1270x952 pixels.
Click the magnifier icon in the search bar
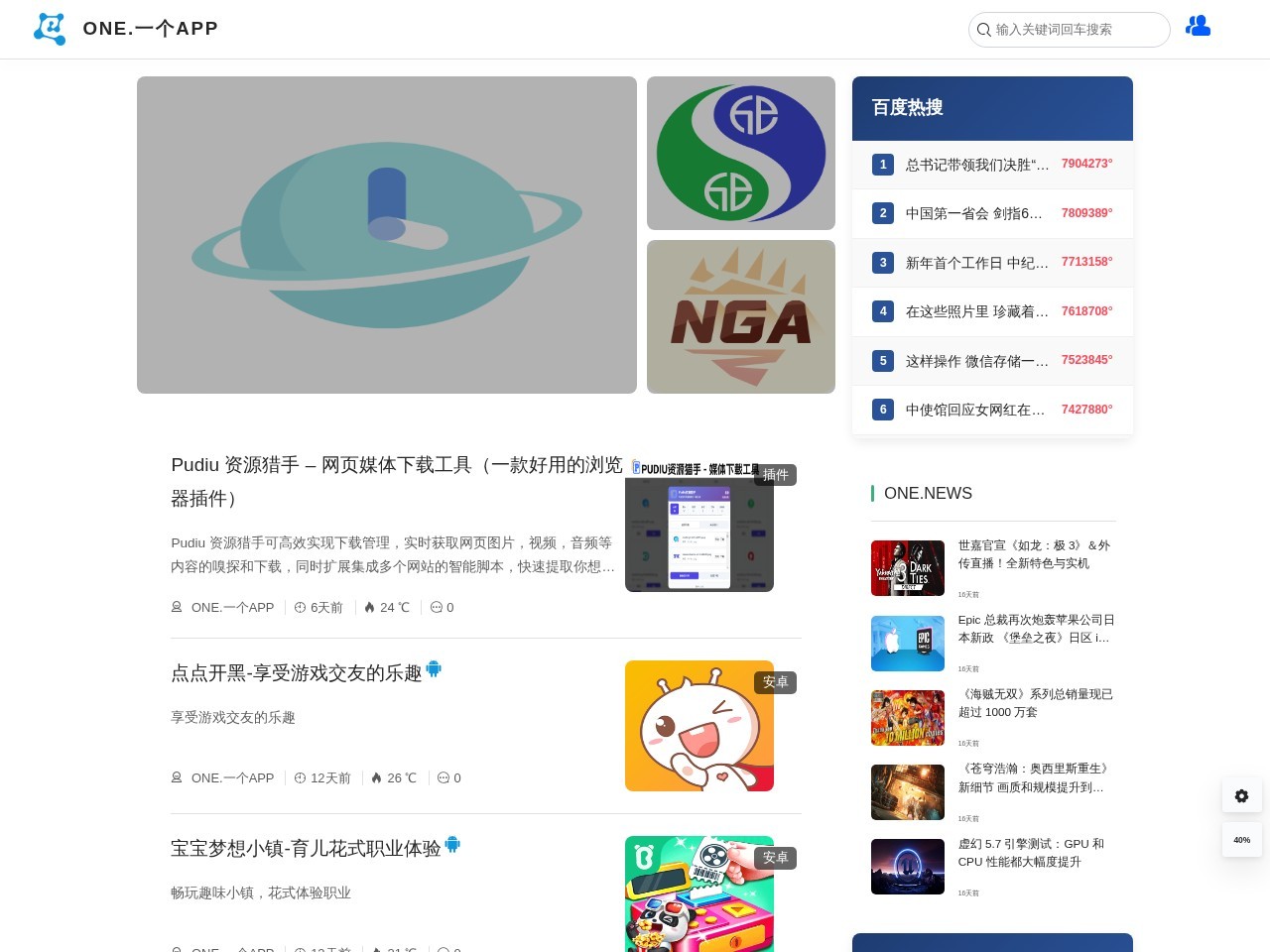click(983, 30)
